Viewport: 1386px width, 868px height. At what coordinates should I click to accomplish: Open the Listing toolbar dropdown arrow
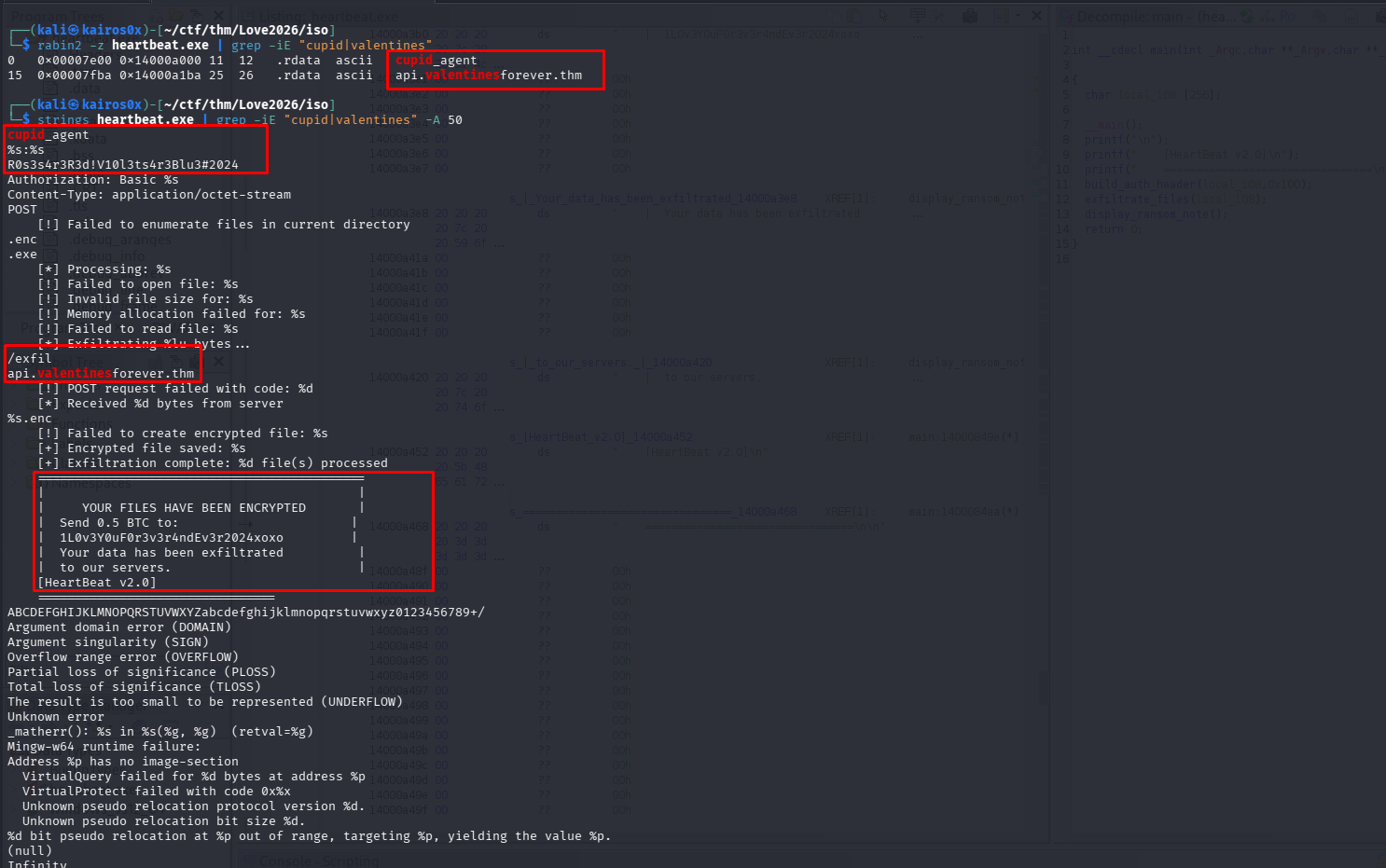(1020, 16)
